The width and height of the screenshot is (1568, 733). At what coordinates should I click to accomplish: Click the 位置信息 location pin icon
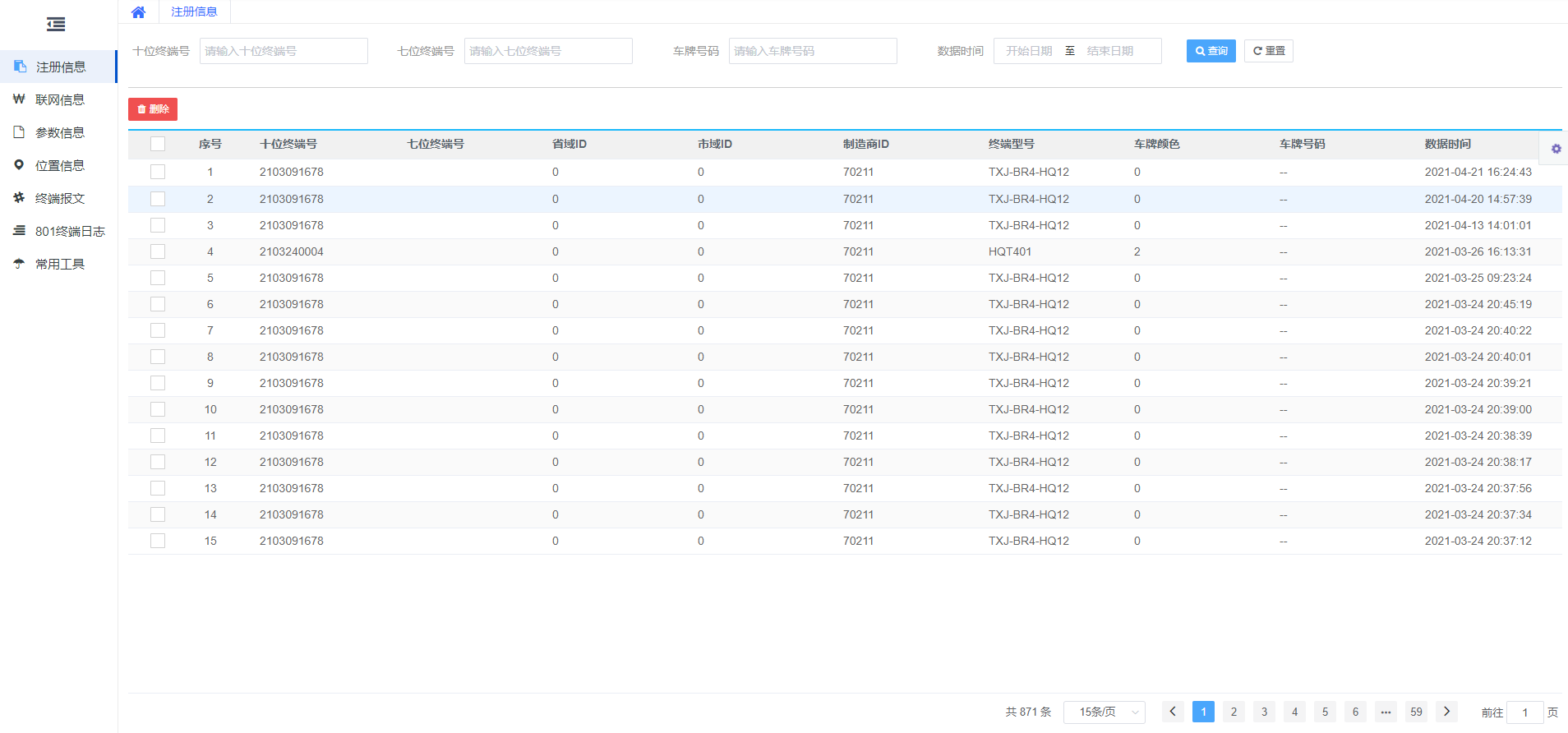(19, 164)
